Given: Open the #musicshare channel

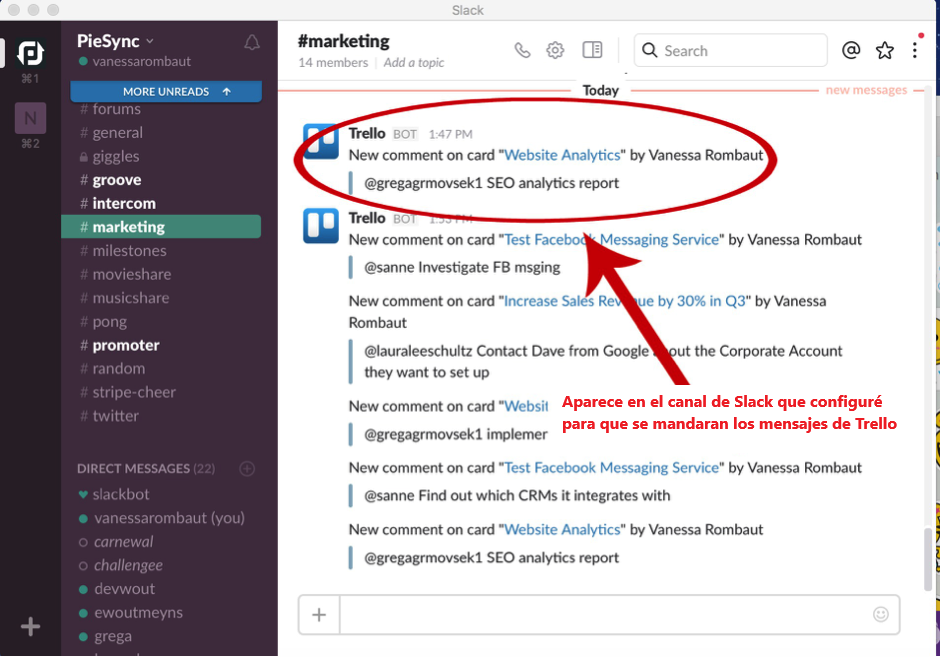Looking at the screenshot, I should coord(124,298).
